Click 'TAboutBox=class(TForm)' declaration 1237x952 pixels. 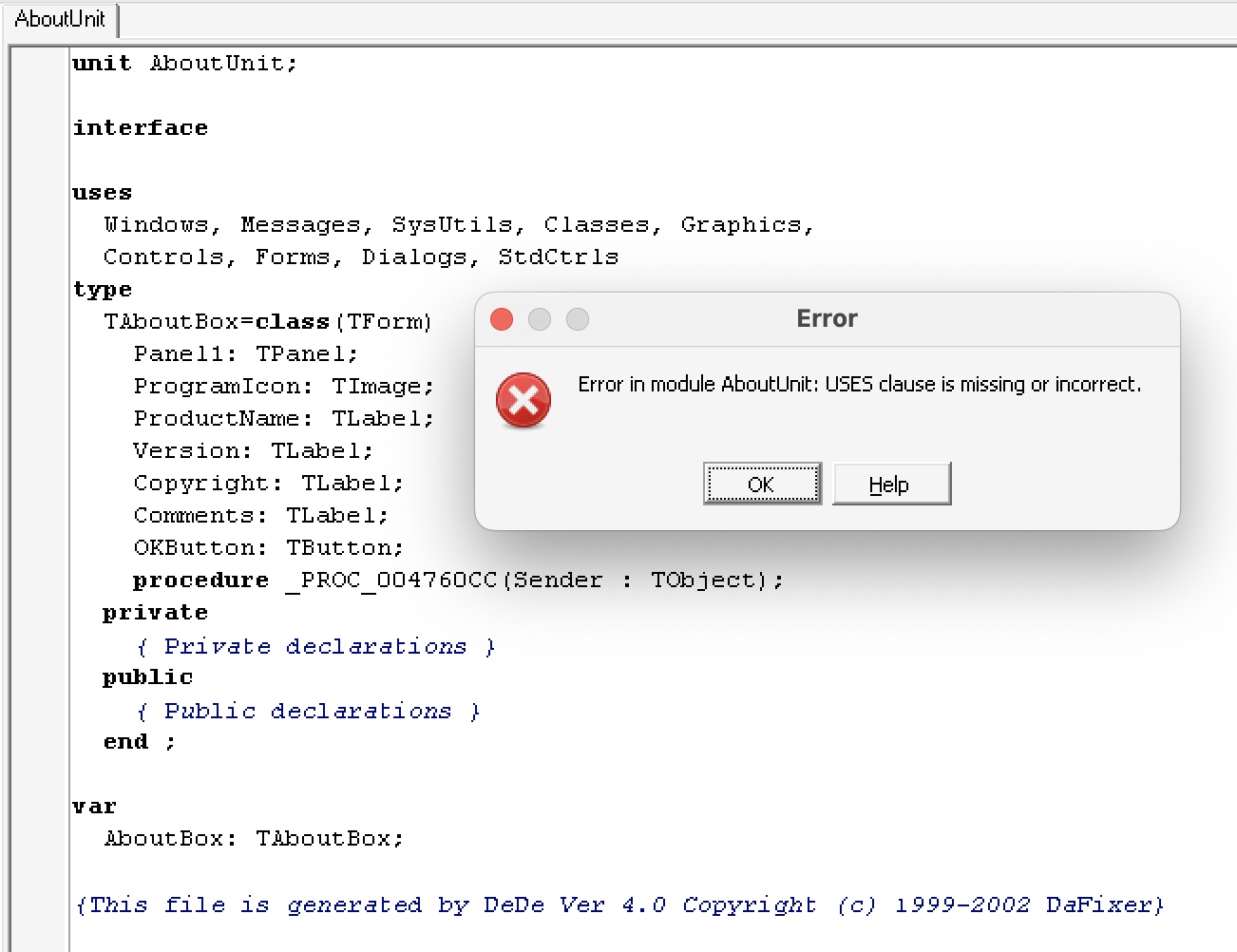point(268,322)
